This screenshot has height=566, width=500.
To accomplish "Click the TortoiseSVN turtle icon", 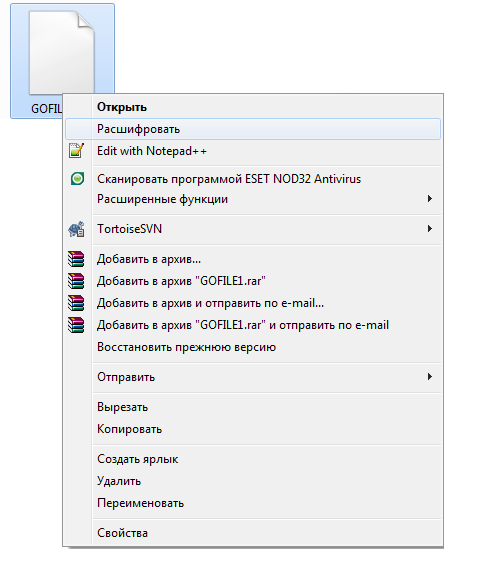I will (76, 229).
